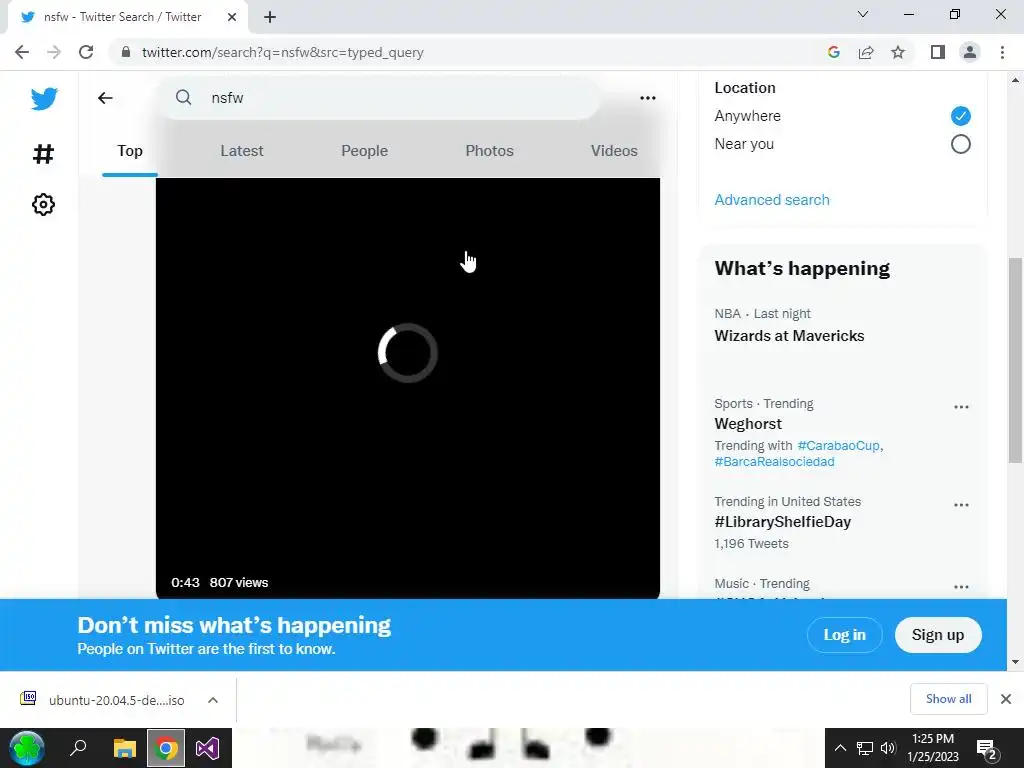
Task: Open File Explorer from the taskbar
Action: tap(124, 748)
